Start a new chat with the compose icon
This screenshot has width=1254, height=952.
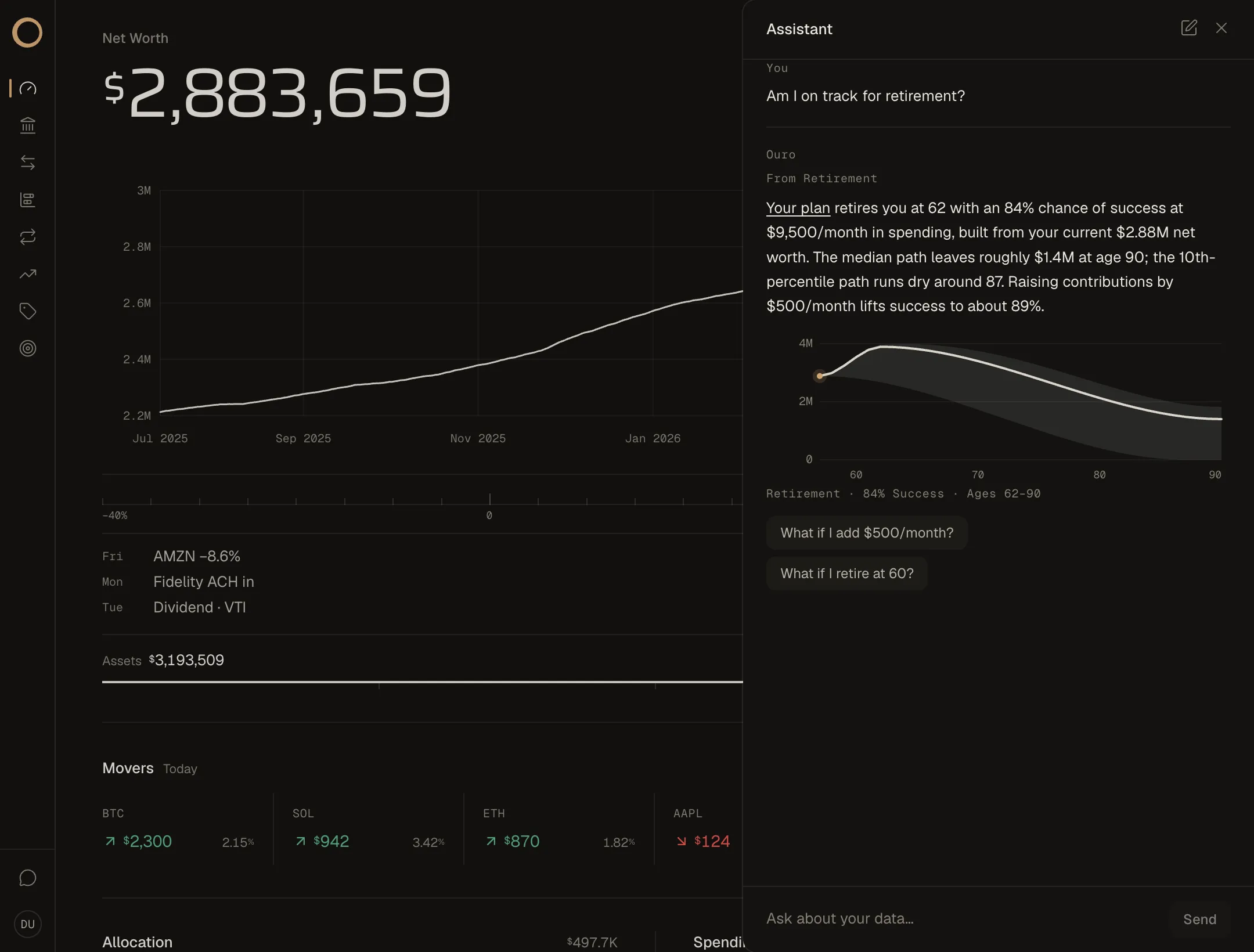tap(1189, 28)
